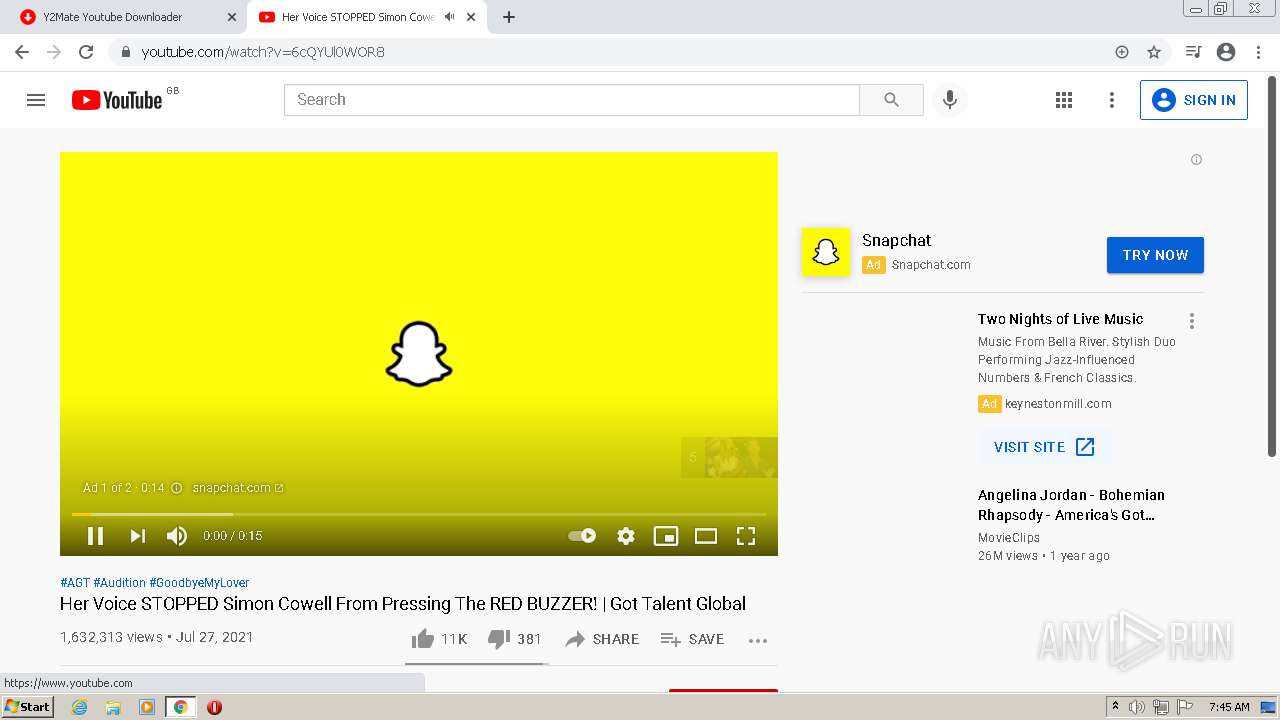Open Chrome taskbar button

(x=180, y=707)
